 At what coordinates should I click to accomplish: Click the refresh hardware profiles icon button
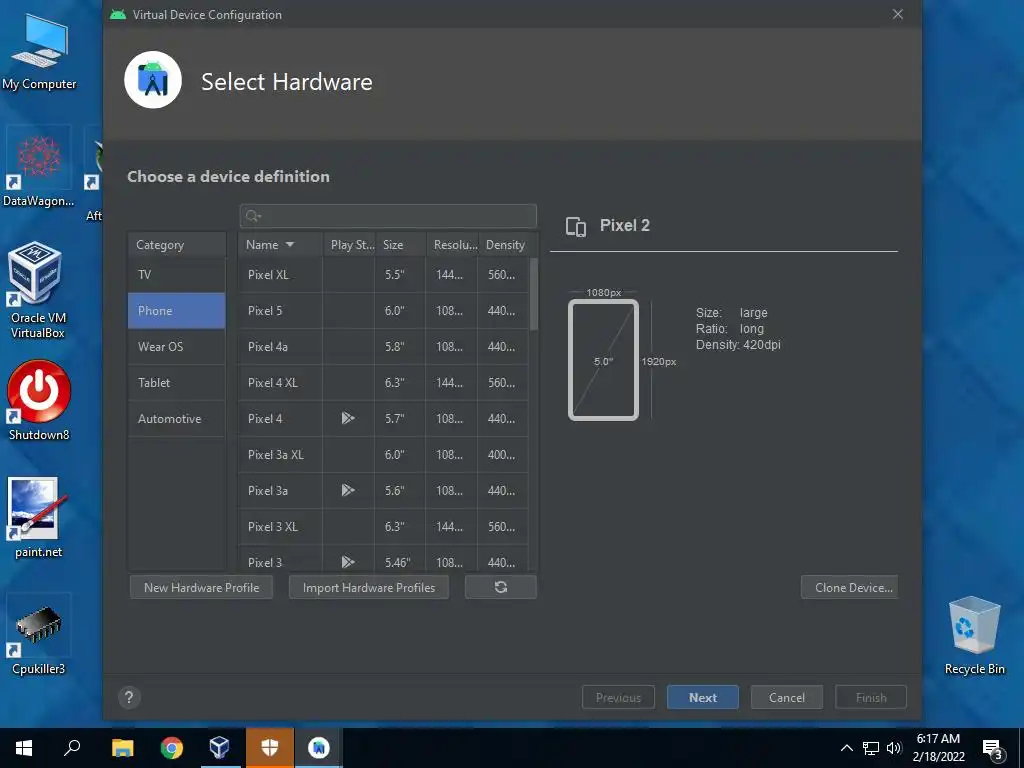click(x=501, y=587)
